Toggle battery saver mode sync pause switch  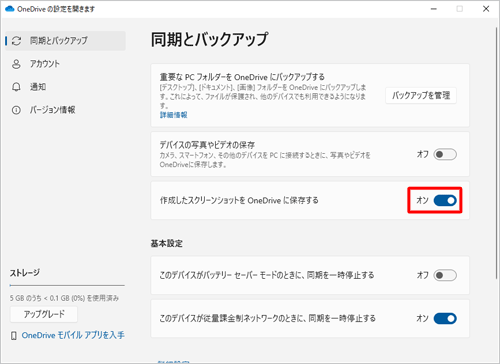click(445, 275)
